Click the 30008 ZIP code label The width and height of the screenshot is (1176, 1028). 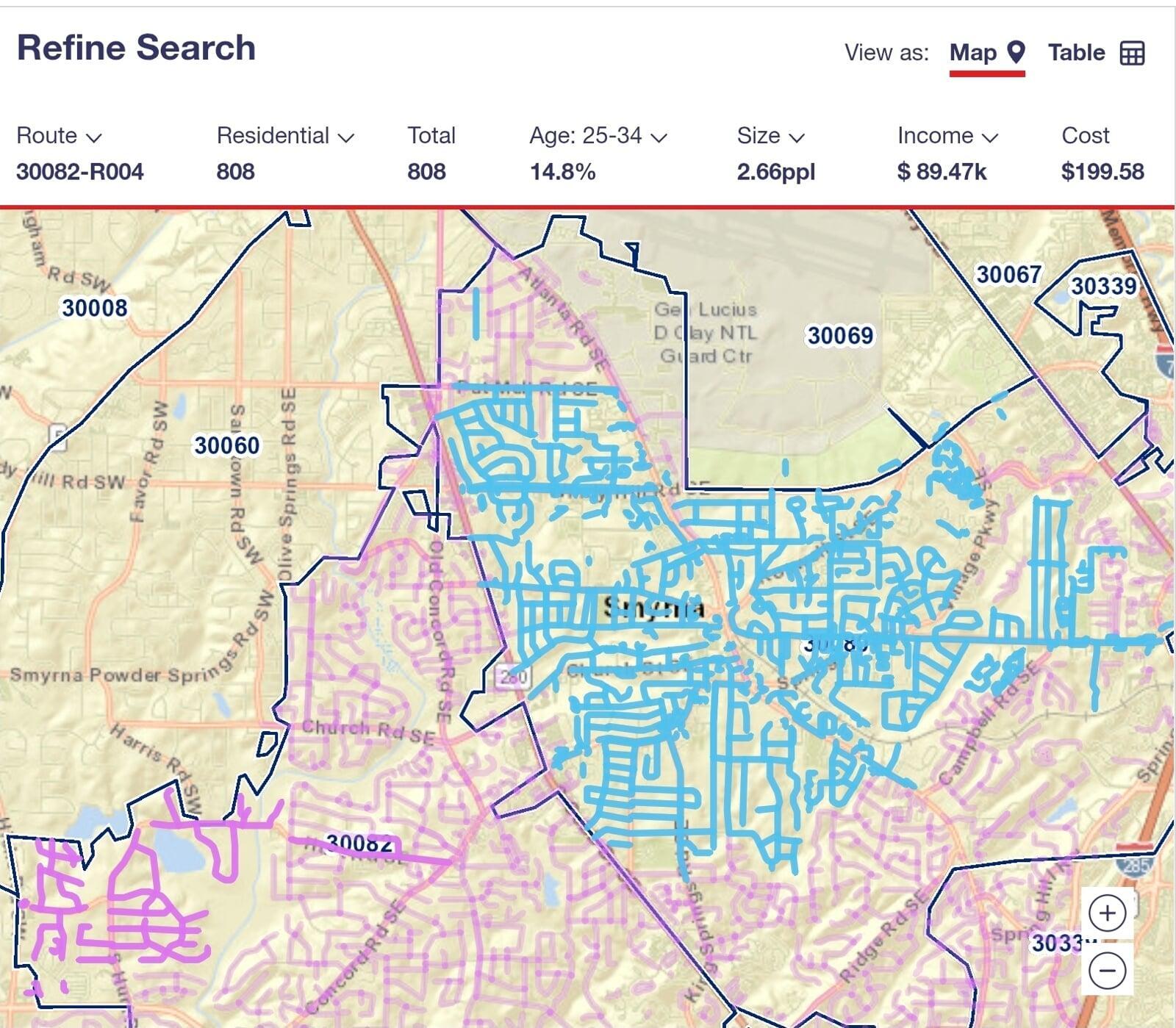tap(94, 307)
